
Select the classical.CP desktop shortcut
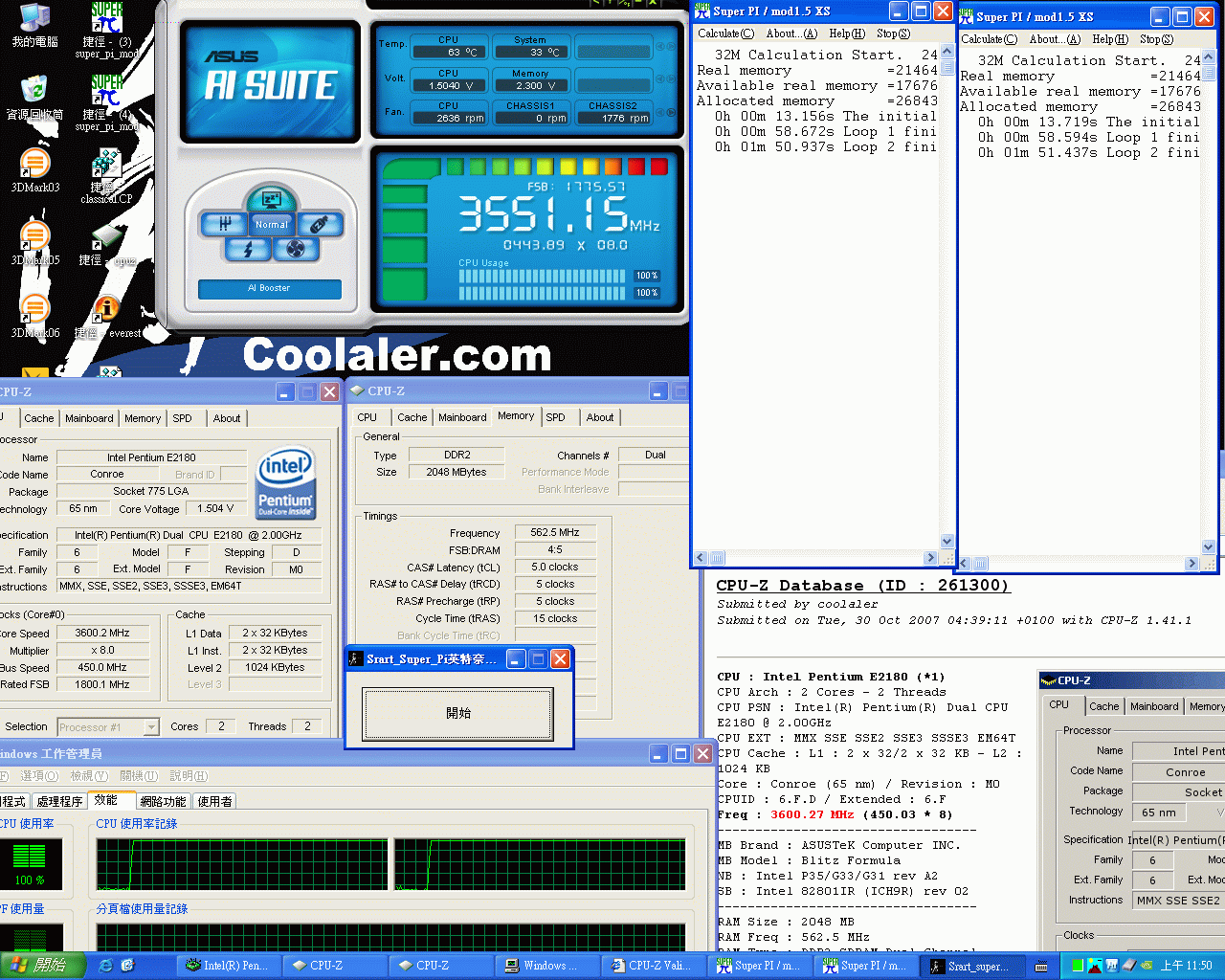pos(106,176)
